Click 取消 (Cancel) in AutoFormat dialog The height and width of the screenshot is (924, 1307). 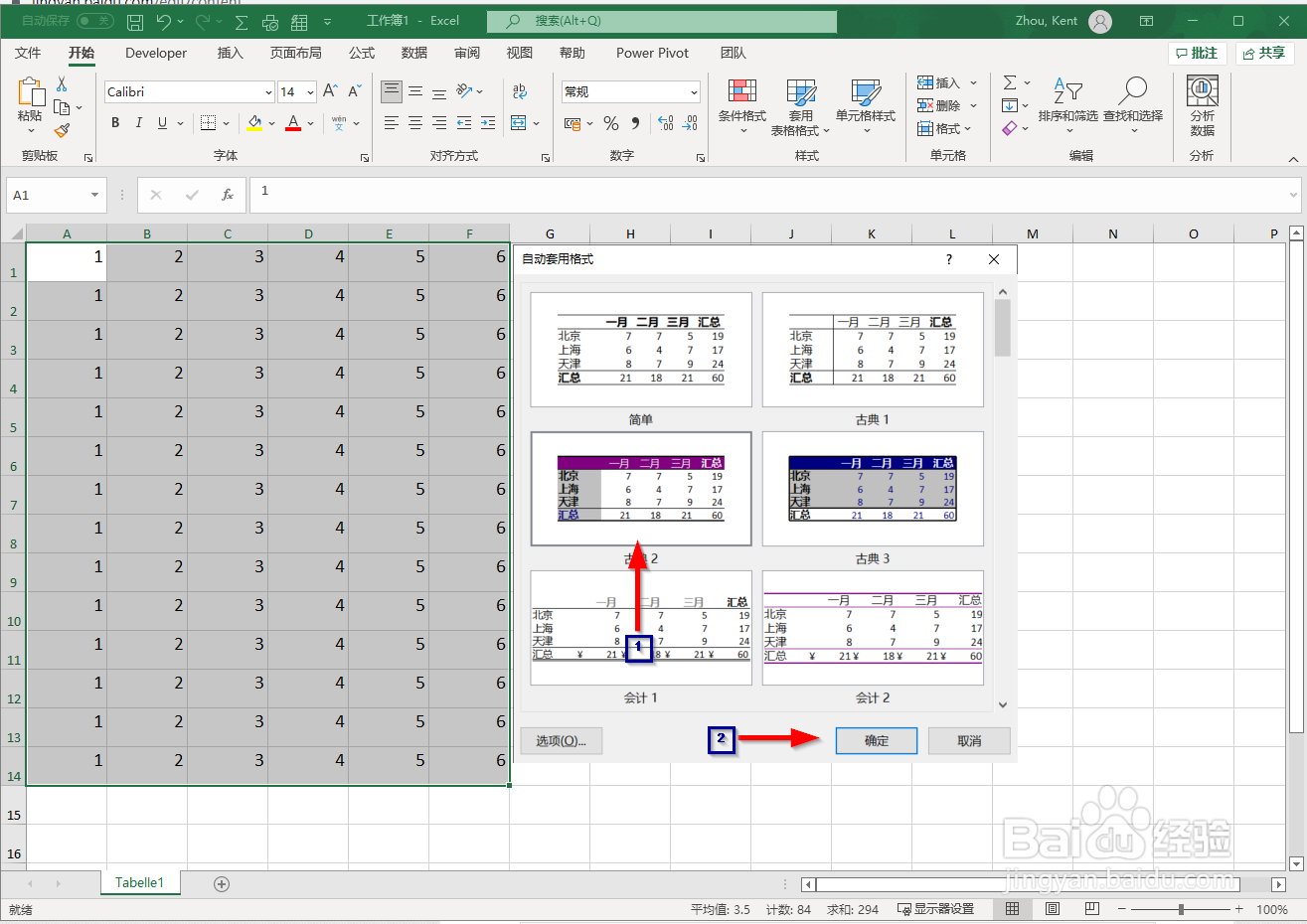969,741
